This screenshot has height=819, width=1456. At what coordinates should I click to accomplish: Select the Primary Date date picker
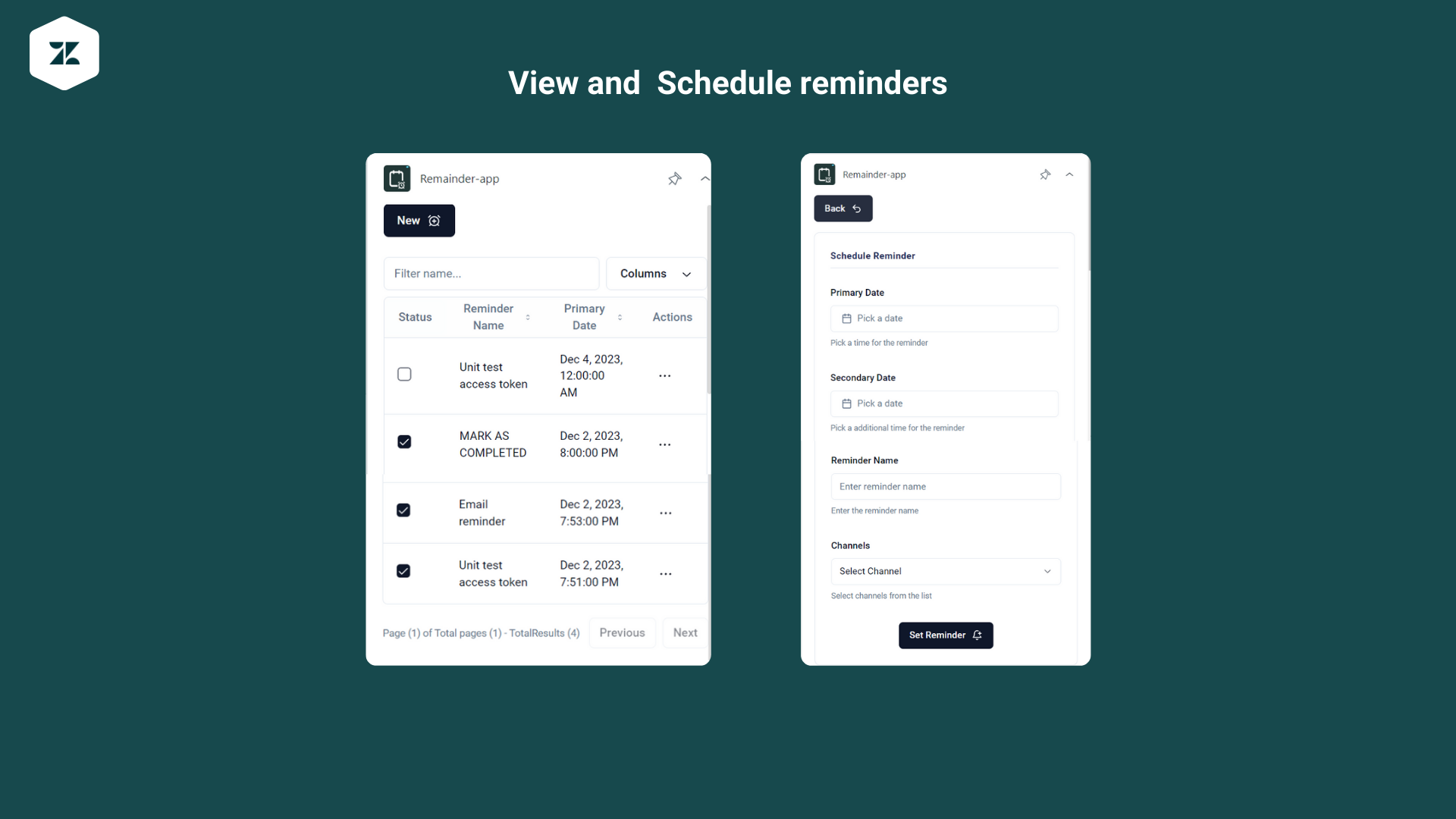(x=944, y=318)
